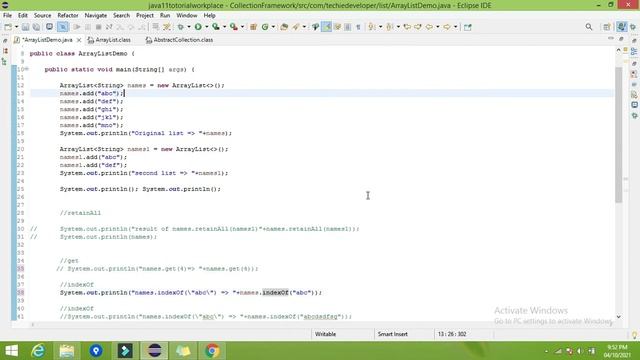The height and width of the screenshot is (360, 640).
Task: Open the Run configurations dropdown arrow
Action: [x=207, y=27]
